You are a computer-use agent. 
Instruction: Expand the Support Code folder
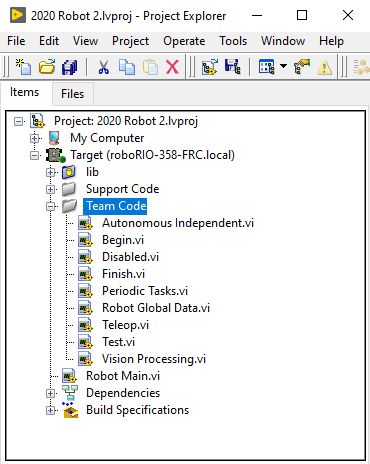click(51, 189)
